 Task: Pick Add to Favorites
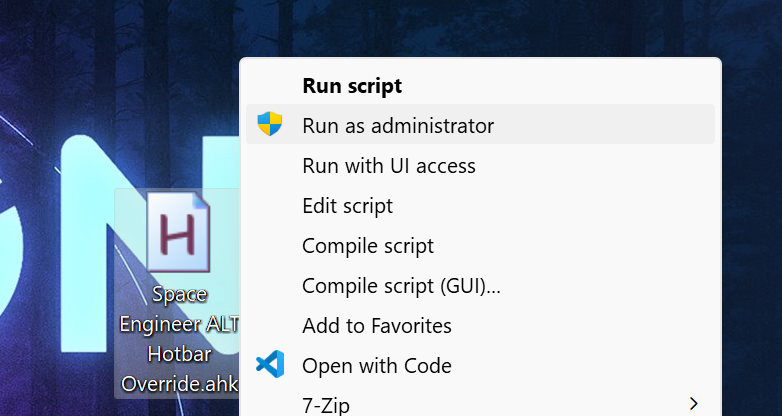(x=376, y=326)
